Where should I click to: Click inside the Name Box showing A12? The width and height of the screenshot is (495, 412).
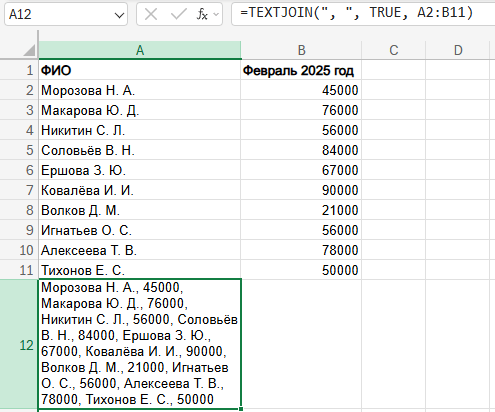[60, 14]
